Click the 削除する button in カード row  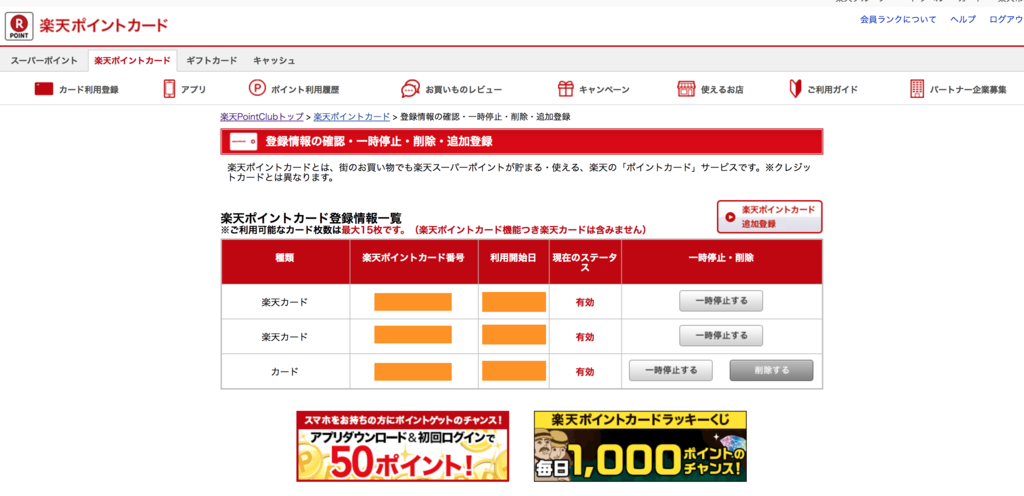771,370
